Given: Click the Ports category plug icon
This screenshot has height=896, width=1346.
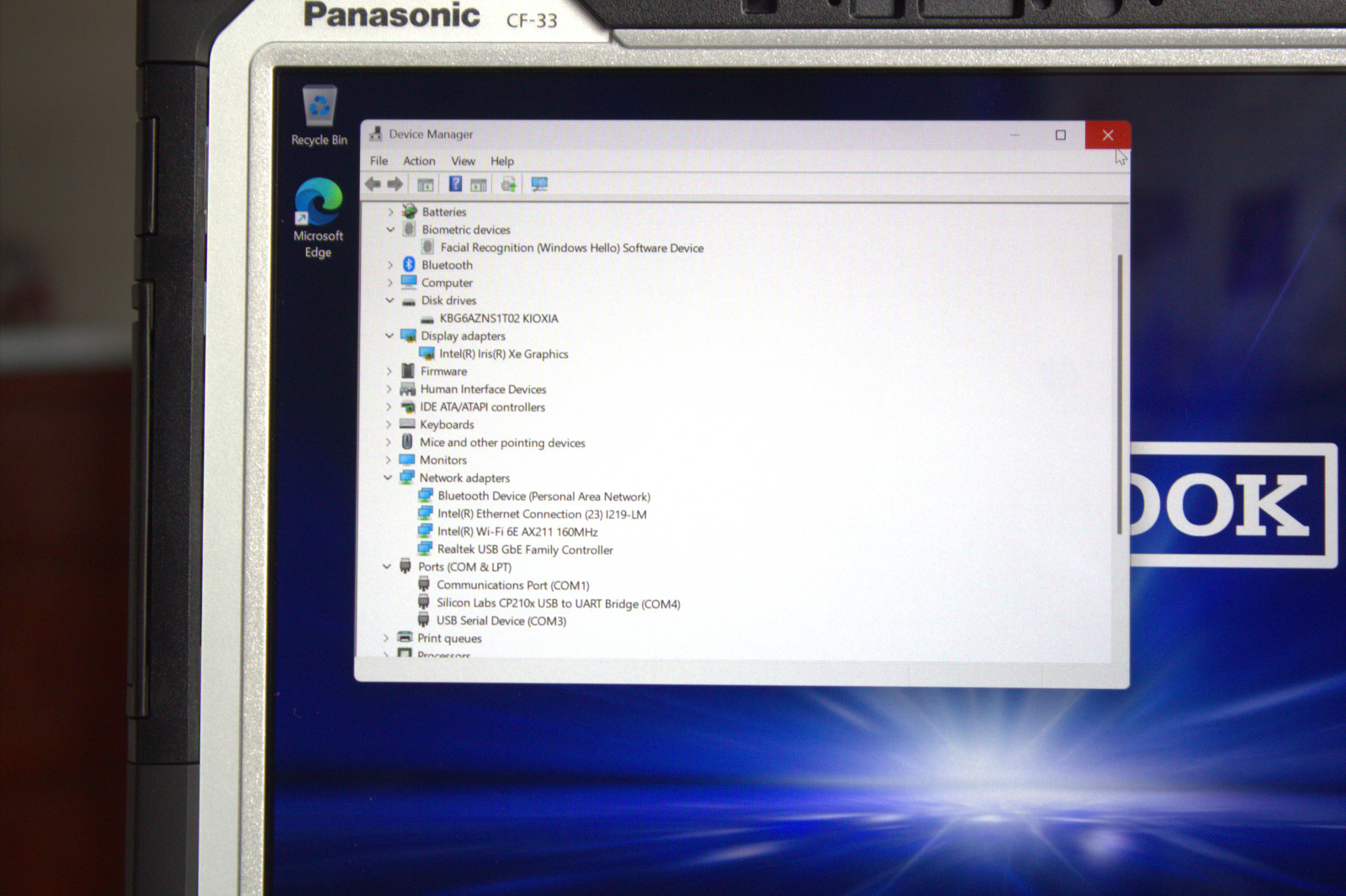Looking at the screenshot, I should (x=405, y=565).
